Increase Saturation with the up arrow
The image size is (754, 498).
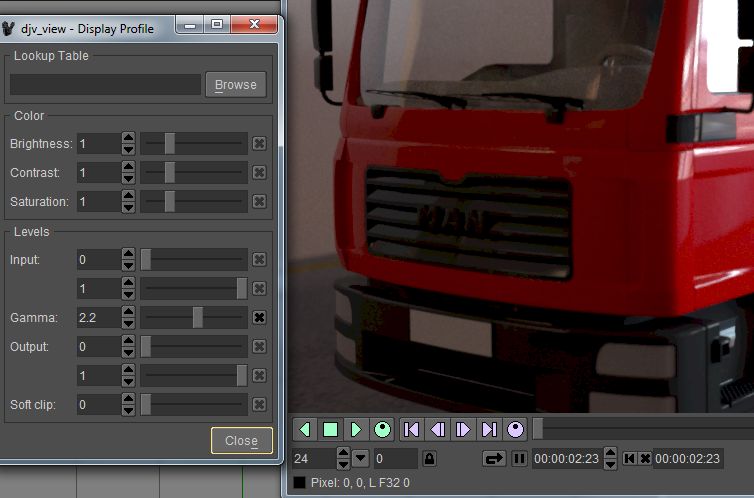[x=128, y=195]
